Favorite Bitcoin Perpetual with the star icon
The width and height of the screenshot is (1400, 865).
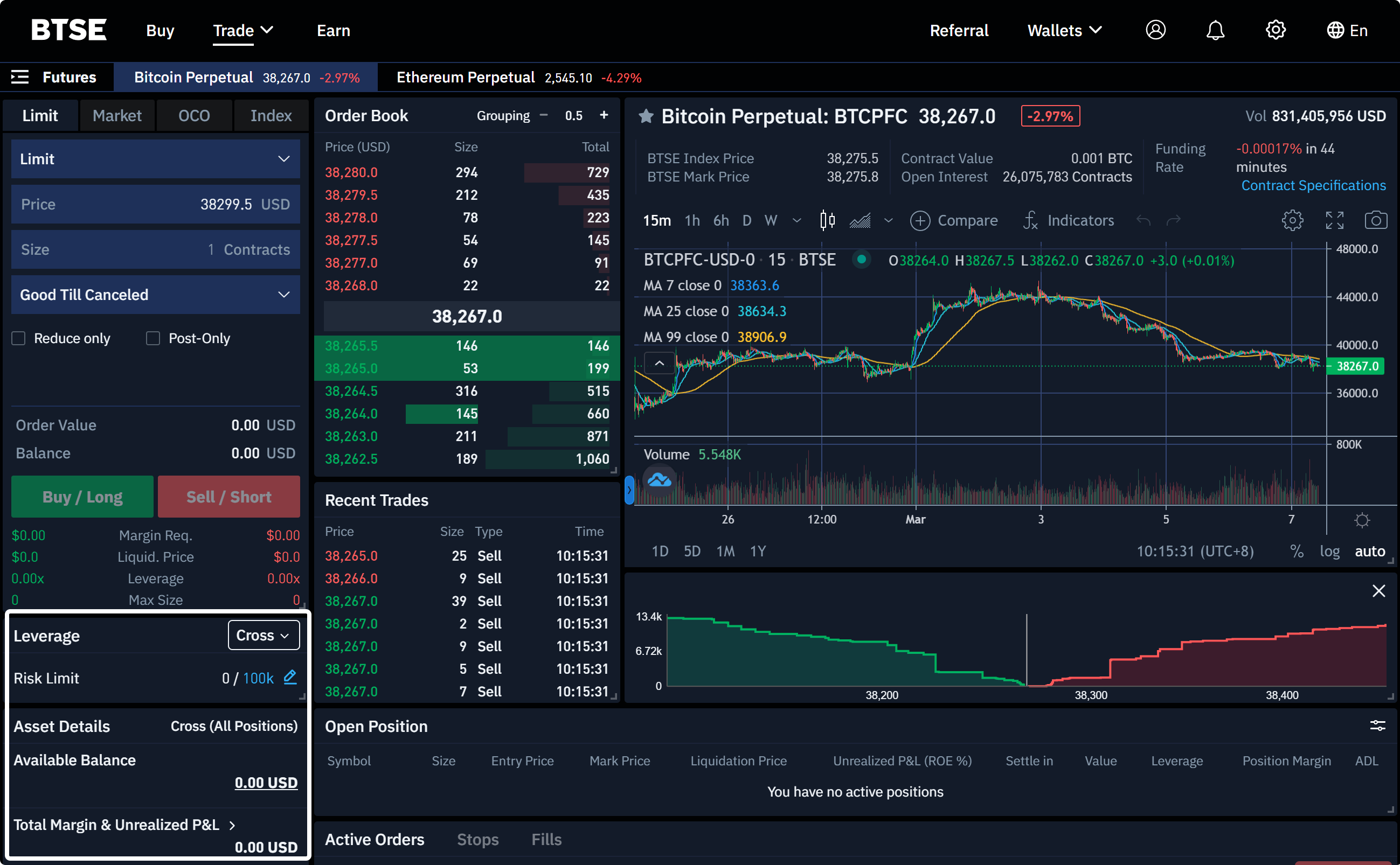[646, 117]
